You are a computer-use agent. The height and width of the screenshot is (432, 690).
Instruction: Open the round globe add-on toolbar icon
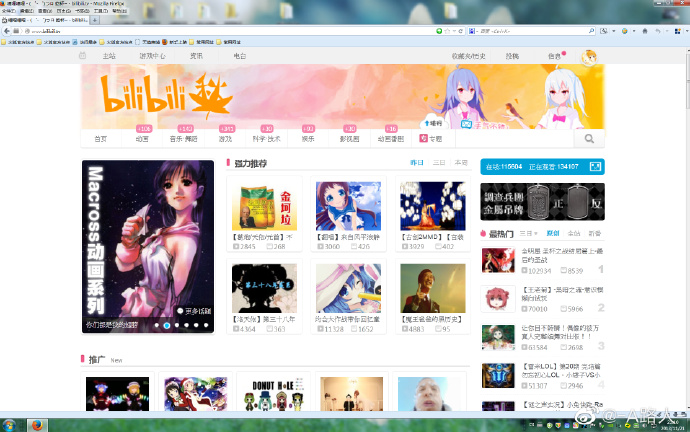click(x=624, y=31)
